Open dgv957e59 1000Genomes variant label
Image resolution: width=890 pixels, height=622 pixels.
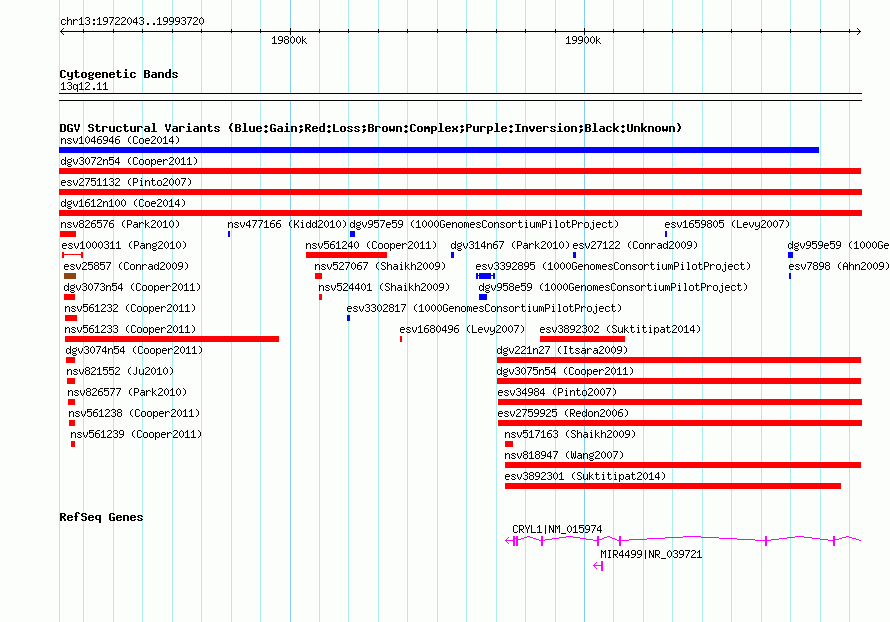point(484,224)
